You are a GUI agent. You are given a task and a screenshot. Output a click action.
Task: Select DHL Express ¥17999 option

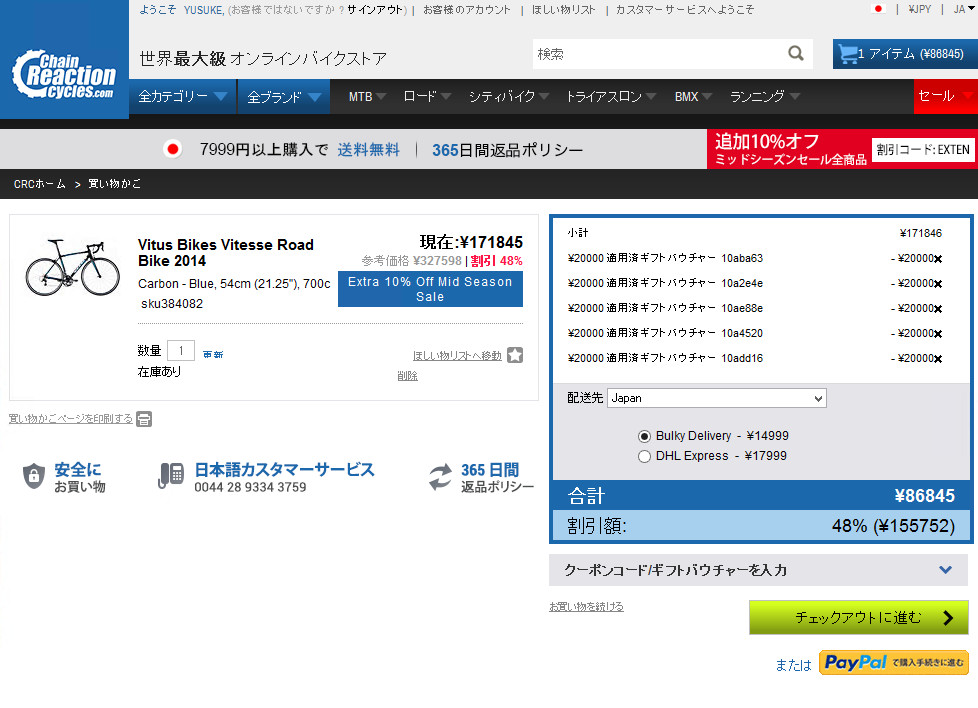644,457
